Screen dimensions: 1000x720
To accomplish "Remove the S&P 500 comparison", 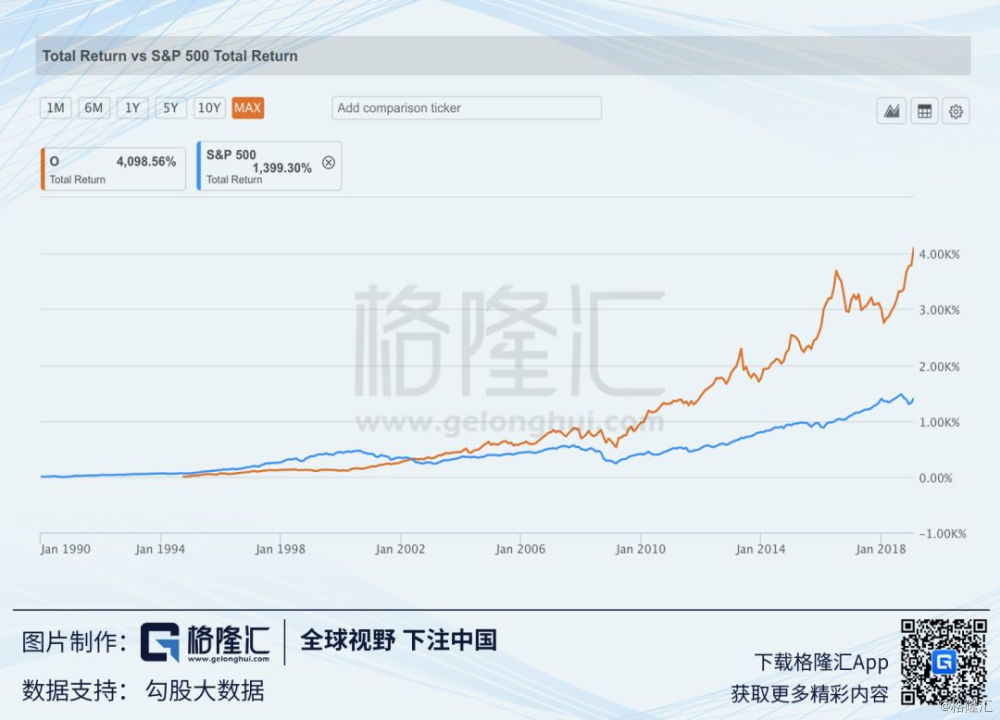I will pos(328,163).
